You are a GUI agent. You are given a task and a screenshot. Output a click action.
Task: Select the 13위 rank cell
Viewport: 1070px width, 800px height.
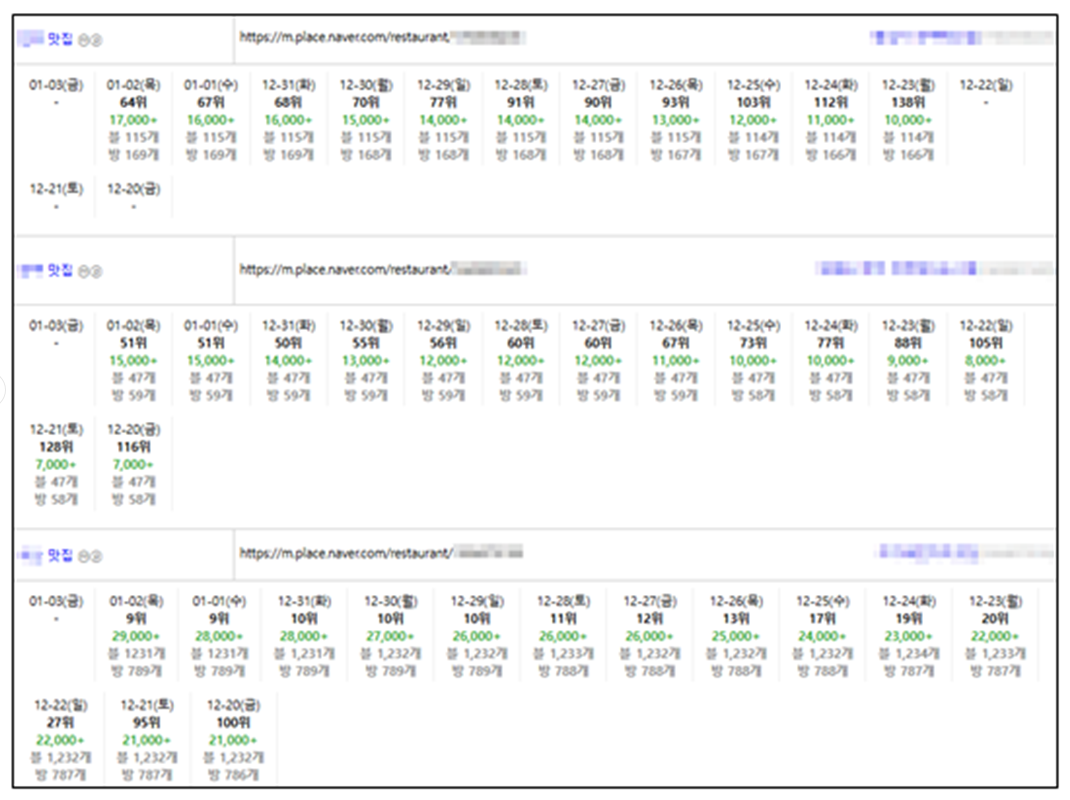[736, 618]
